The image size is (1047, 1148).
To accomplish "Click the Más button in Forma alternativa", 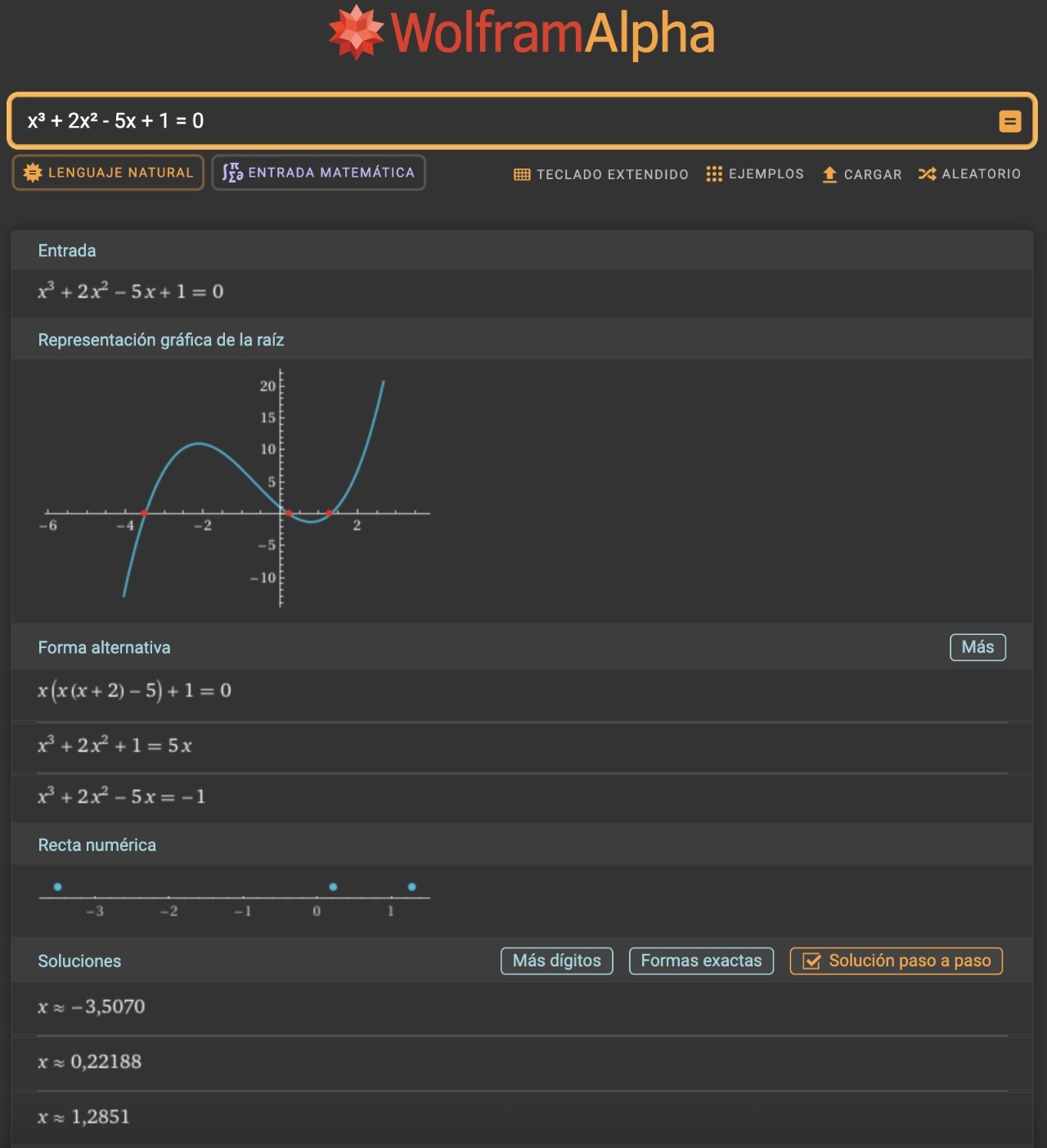I will coord(977,647).
